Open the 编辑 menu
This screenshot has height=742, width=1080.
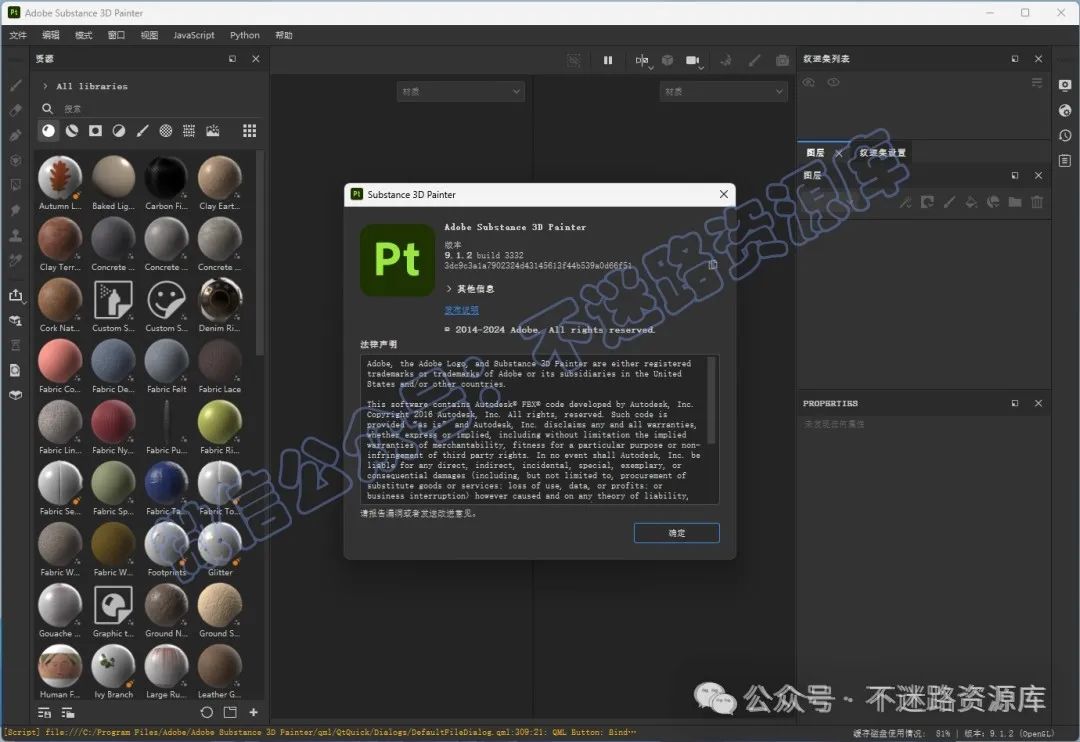51,35
